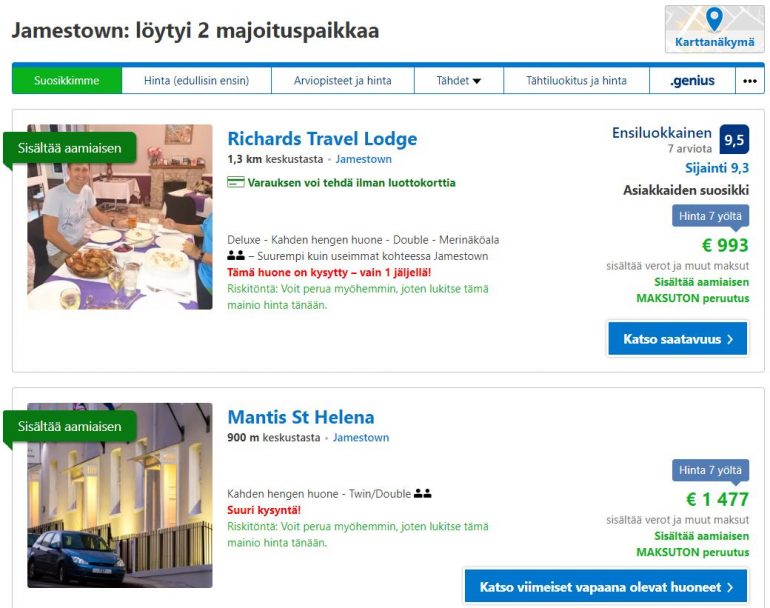
Task: Click the Sisältää aamiaisen ribbon on Richards Lodge
Action: [x=69, y=148]
